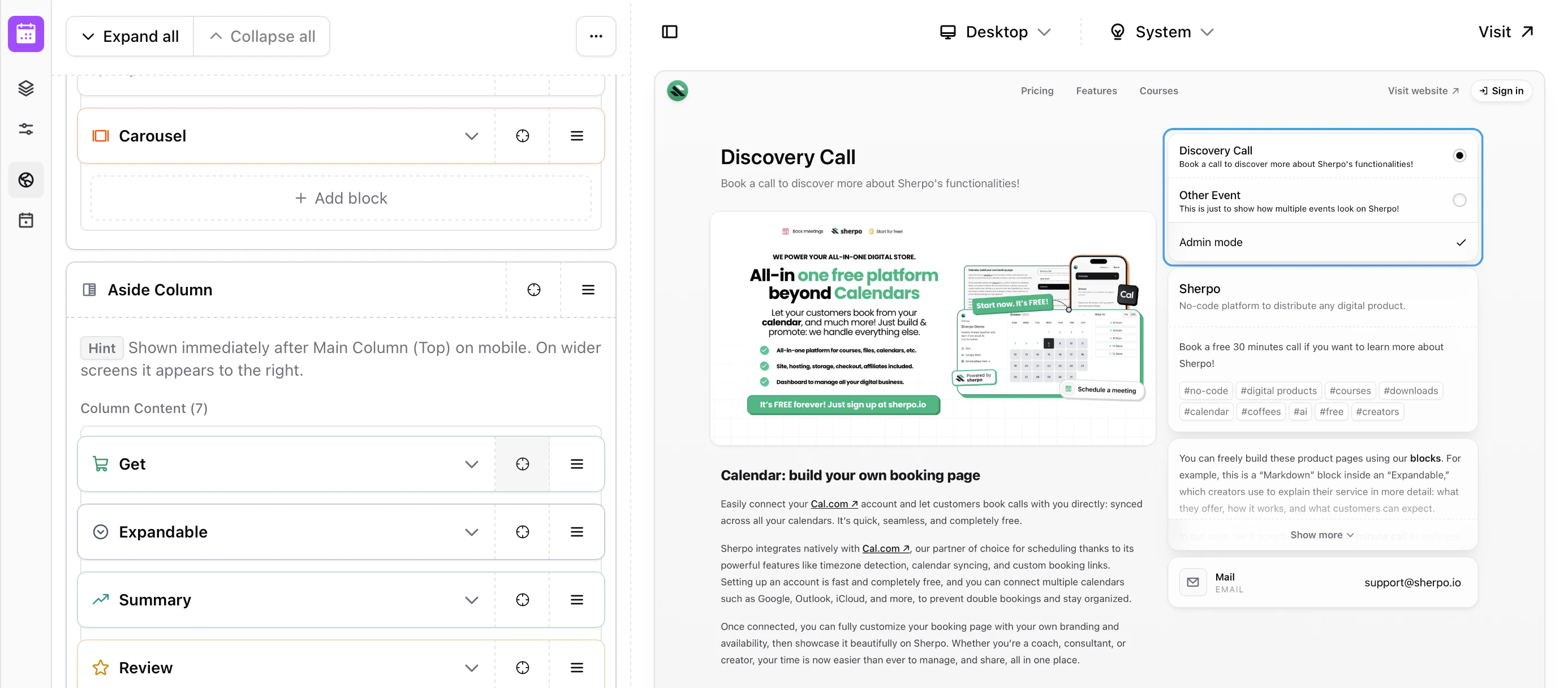1568x688 pixels.
Task: Toggle the Admin mode checkmark option
Action: (x=1461, y=242)
